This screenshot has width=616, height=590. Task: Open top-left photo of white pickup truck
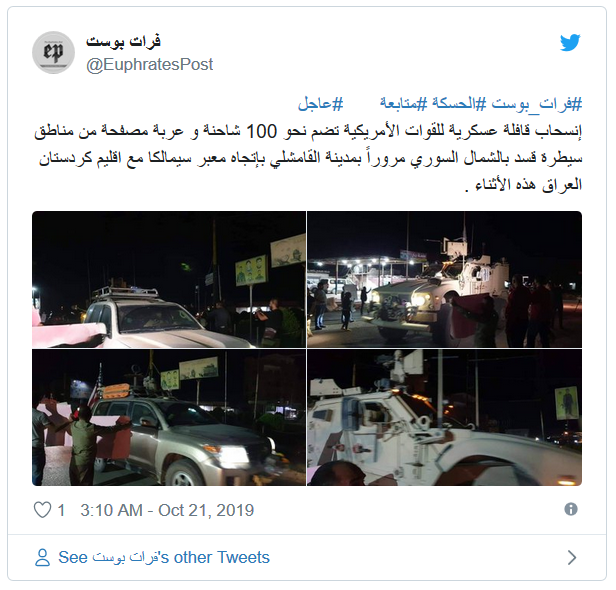169,279
